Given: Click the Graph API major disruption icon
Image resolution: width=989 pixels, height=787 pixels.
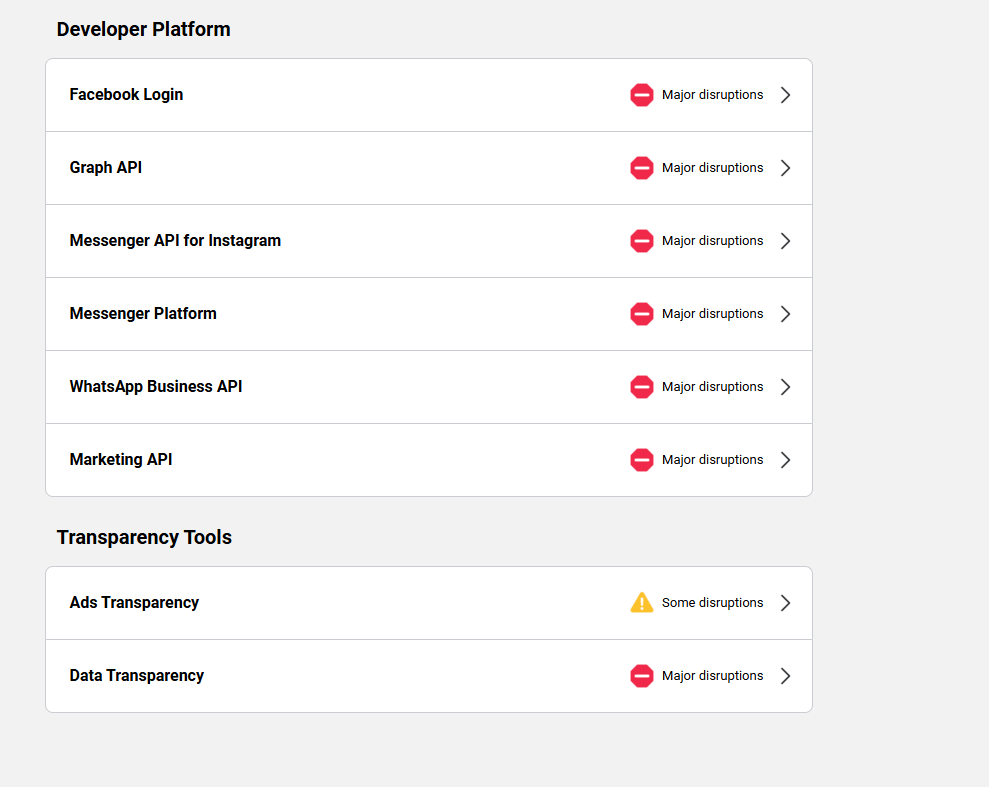Looking at the screenshot, I should pos(641,168).
